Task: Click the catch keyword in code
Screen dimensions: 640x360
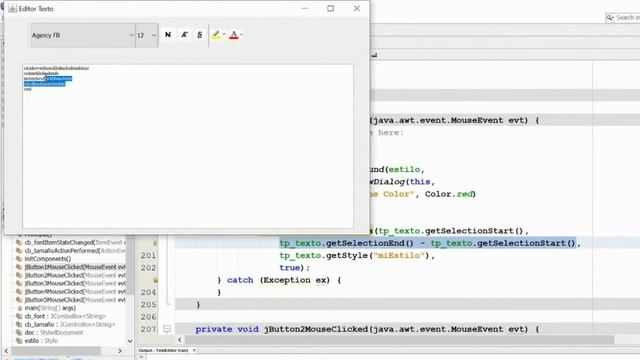Action: point(240,280)
